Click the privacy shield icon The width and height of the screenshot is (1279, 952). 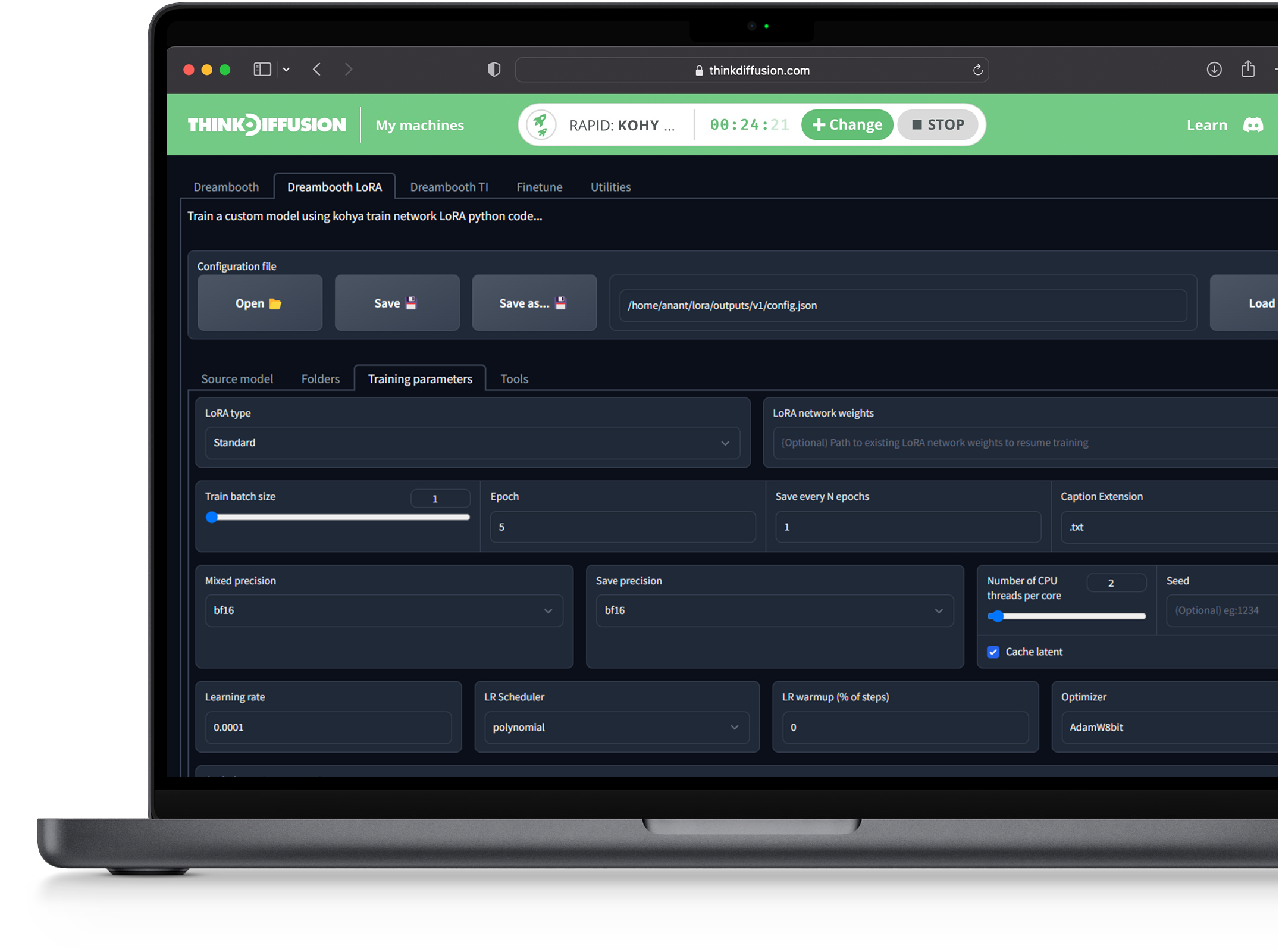494,70
